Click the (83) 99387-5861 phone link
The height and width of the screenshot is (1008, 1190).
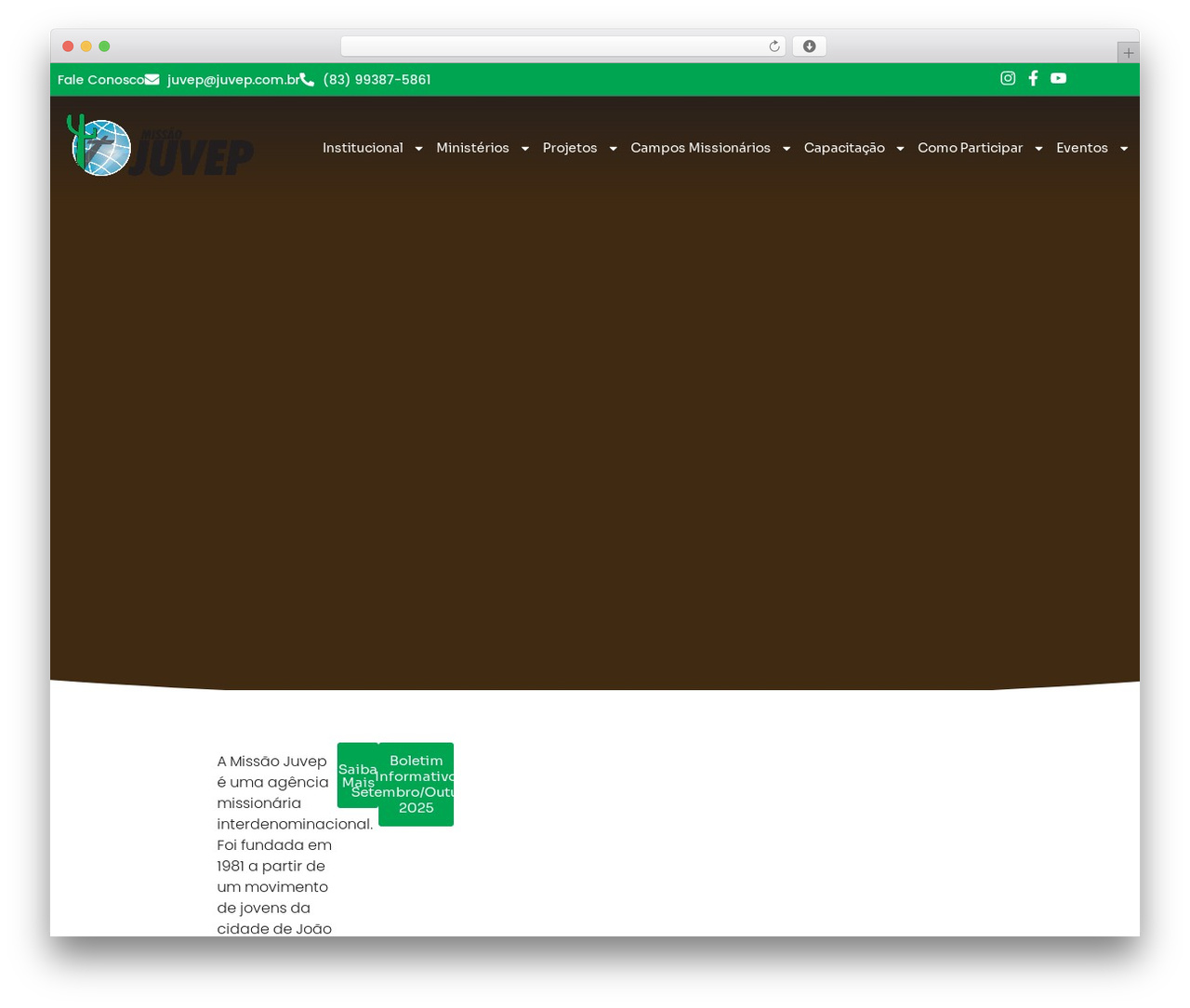click(x=377, y=80)
